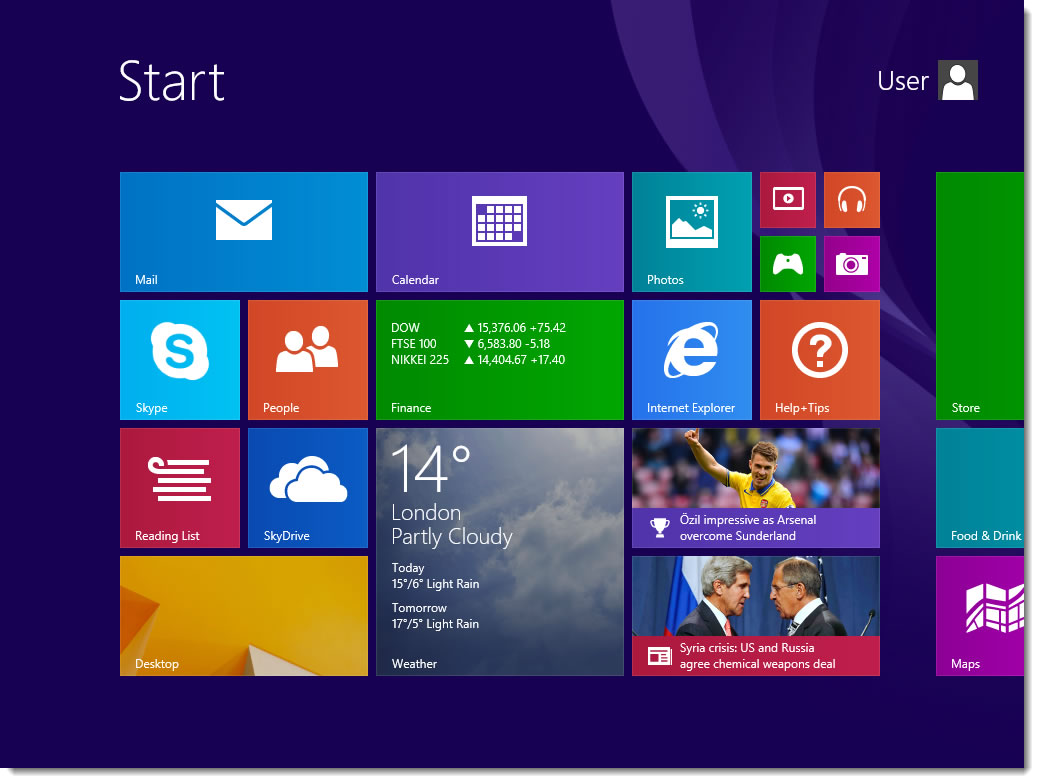Screen dimensions: 1039x783
Task: Launch the Photos app tile
Action: coord(692,232)
